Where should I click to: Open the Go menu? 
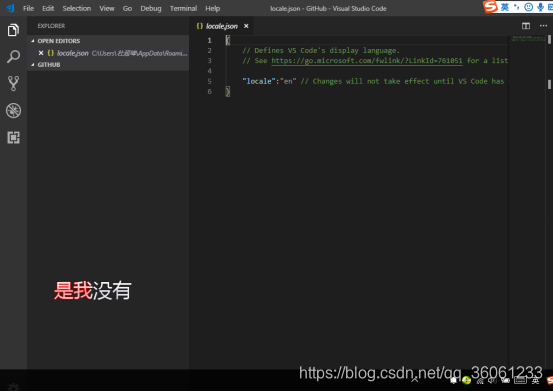(127, 8)
